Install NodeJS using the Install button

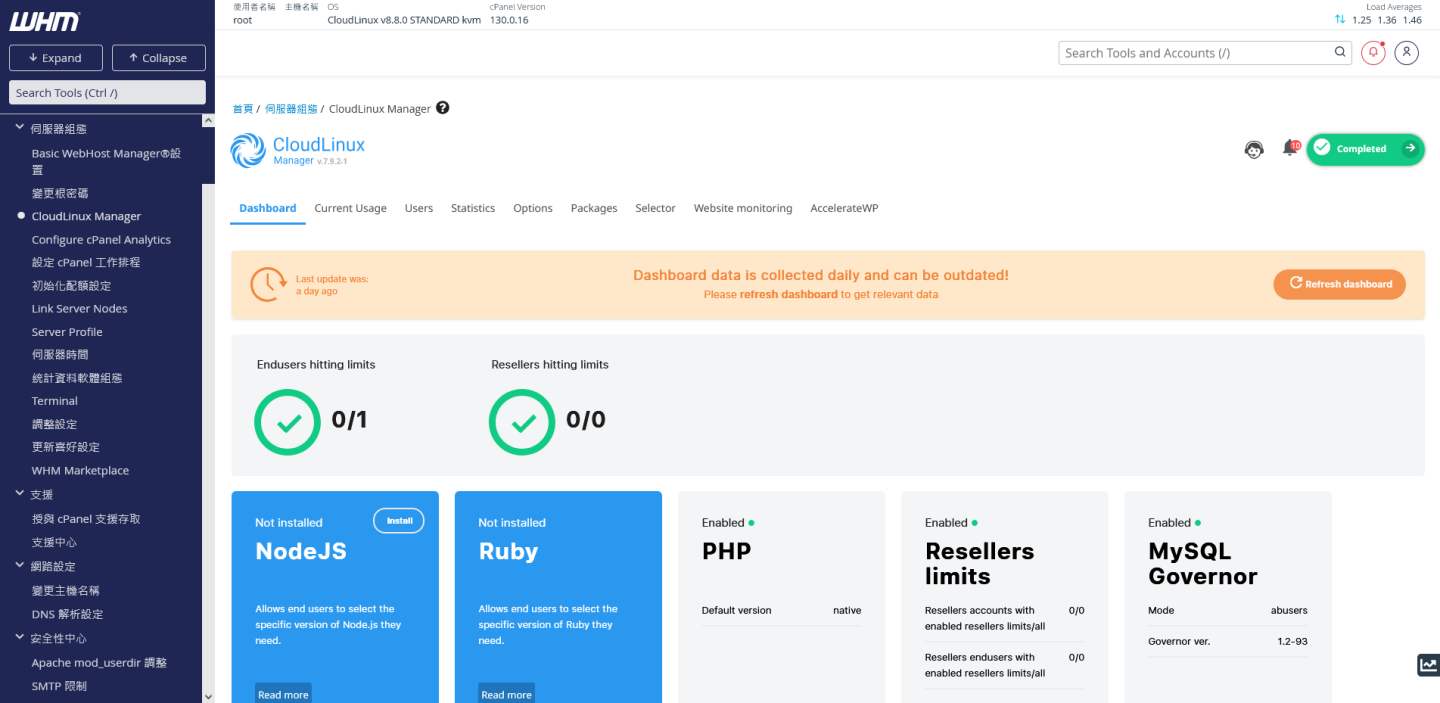click(x=399, y=521)
